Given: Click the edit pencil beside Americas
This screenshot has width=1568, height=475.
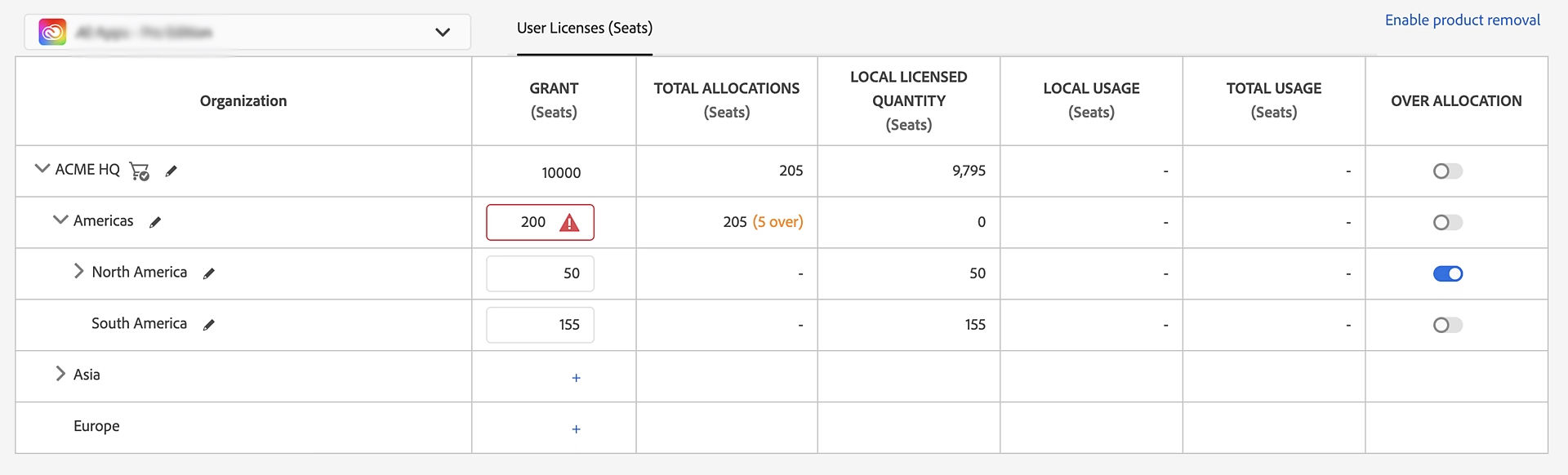Looking at the screenshot, I should pyautogui.click(x=155, y=222).
